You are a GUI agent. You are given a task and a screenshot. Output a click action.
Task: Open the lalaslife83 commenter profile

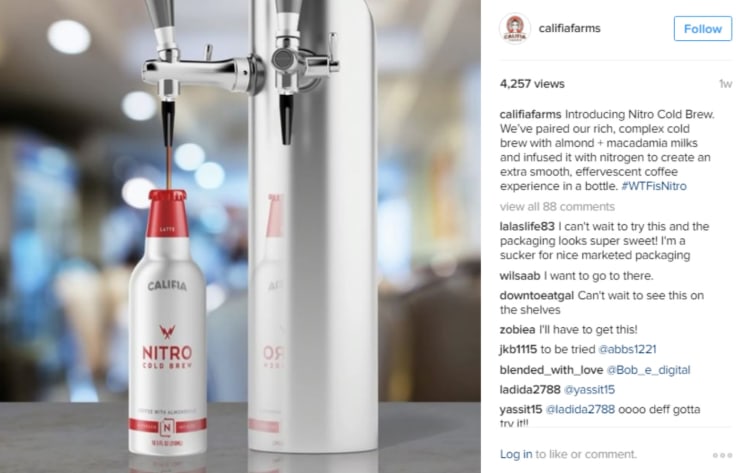pyautogui.click(x=527, y=226)
